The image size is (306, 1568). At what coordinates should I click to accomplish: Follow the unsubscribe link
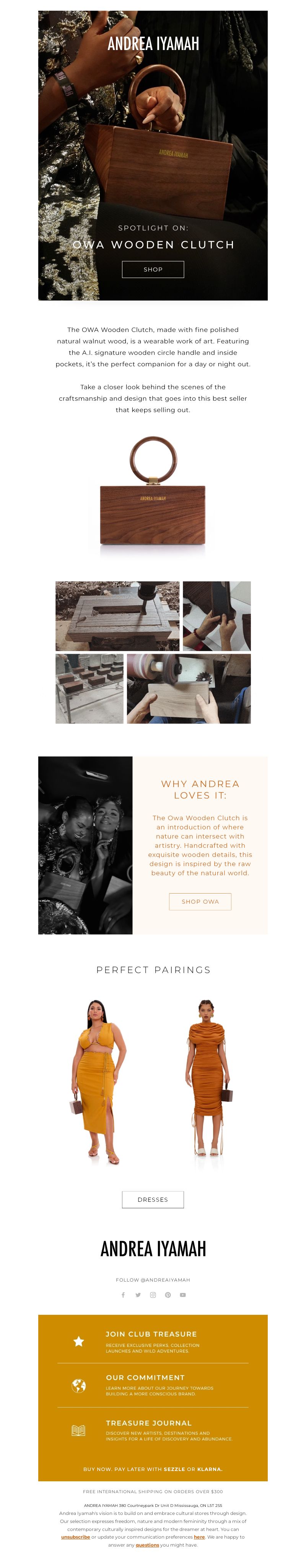[76, 1536]
